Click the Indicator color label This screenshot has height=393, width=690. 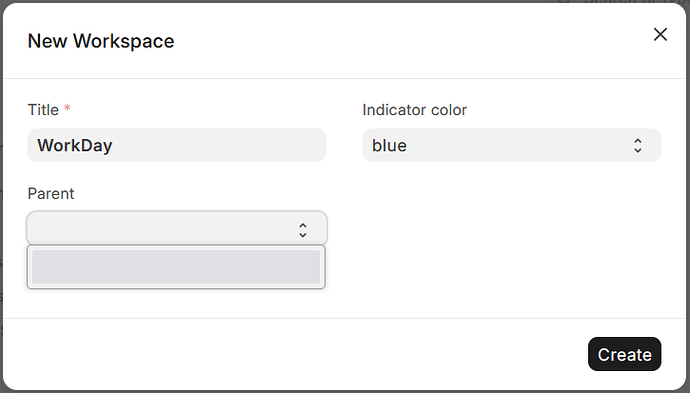(415, 110)
